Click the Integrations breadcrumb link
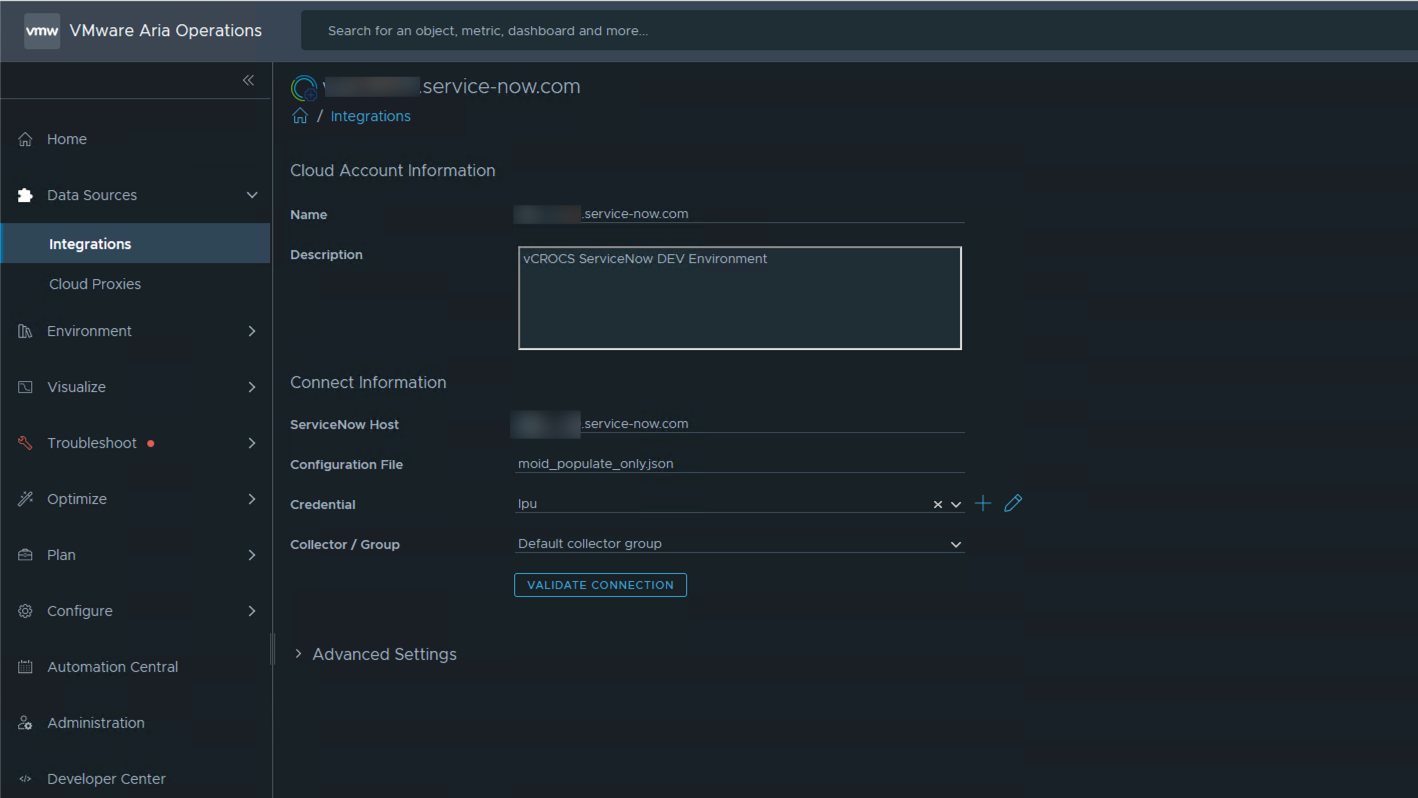This screenshot has width=1418, height=798. pos(370,116)
